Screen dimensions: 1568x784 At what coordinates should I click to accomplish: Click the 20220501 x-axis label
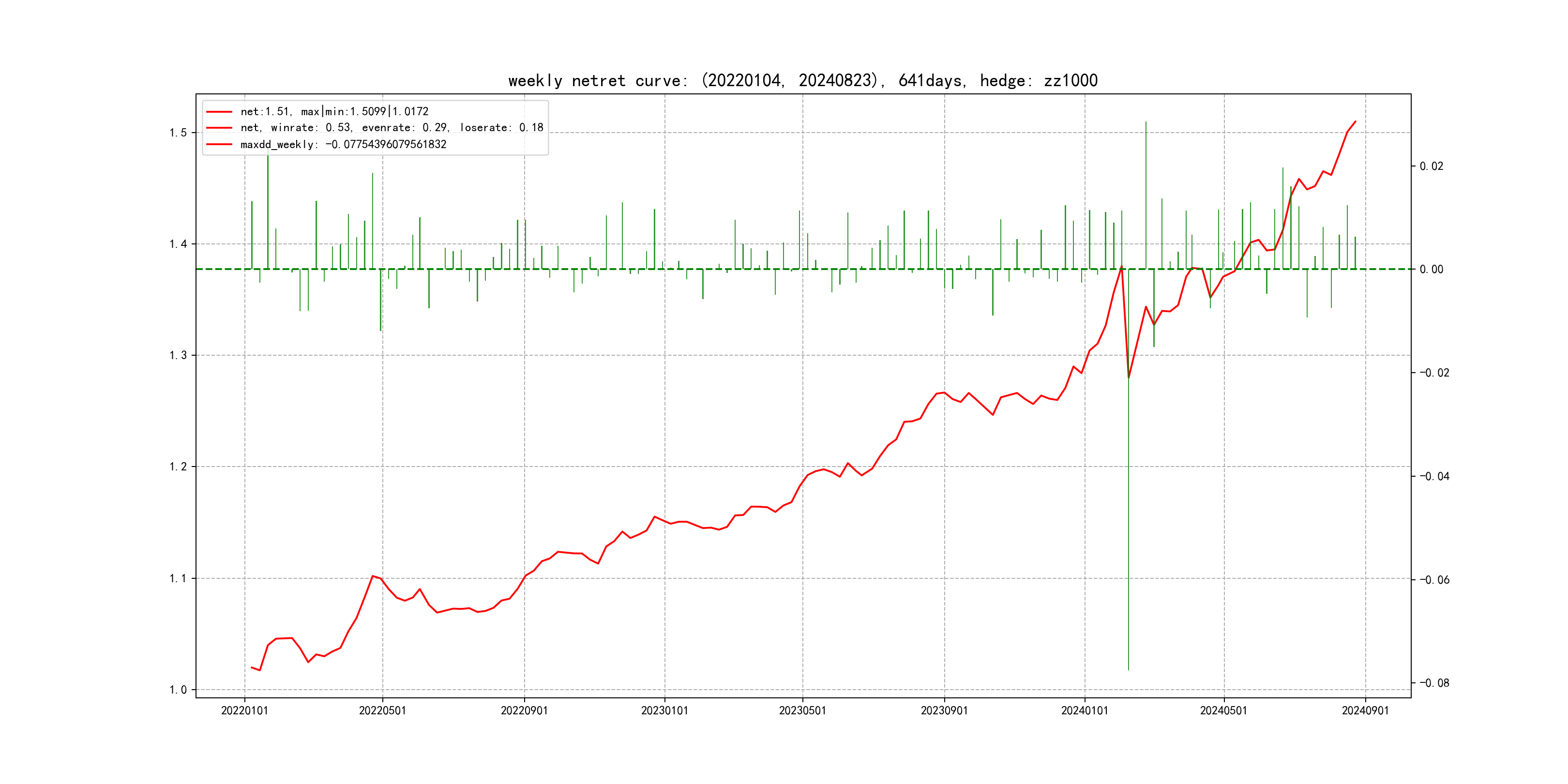[382, 710]
